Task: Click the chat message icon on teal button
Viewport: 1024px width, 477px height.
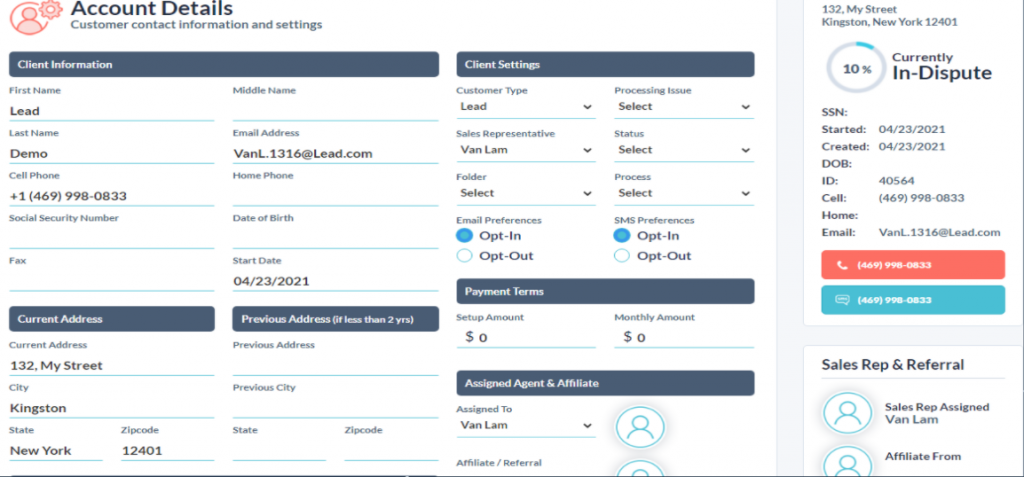Action: point(843,300)
